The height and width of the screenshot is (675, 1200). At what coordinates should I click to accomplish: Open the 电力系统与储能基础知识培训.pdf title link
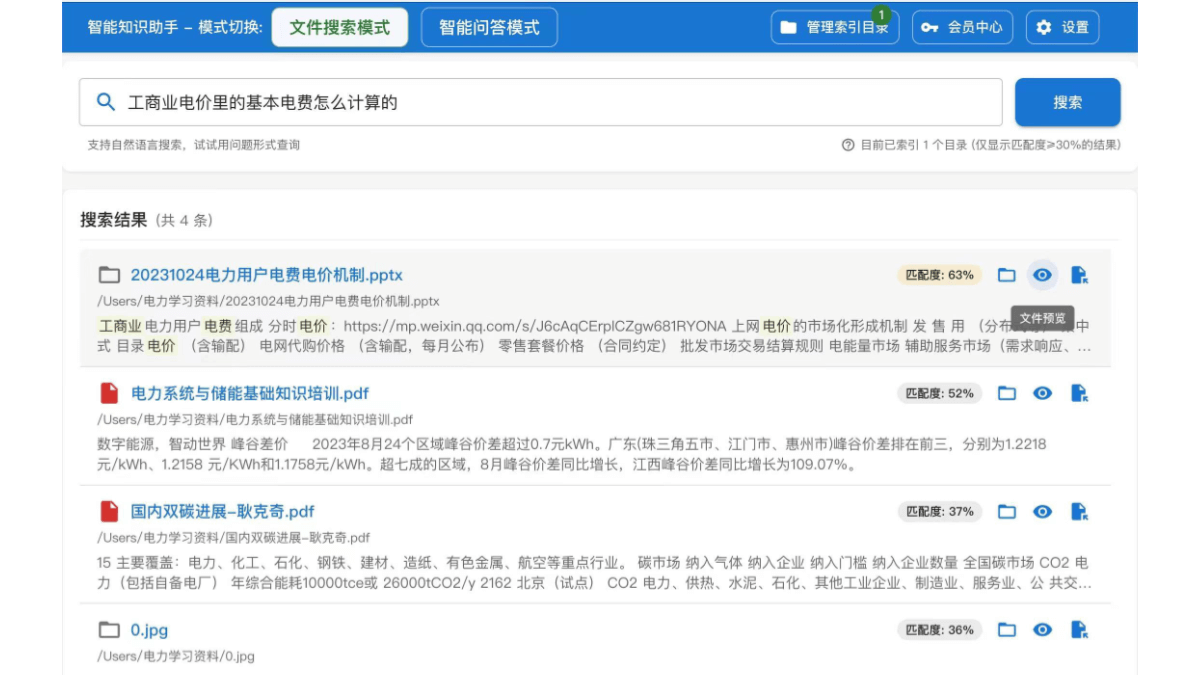[249, 393]
